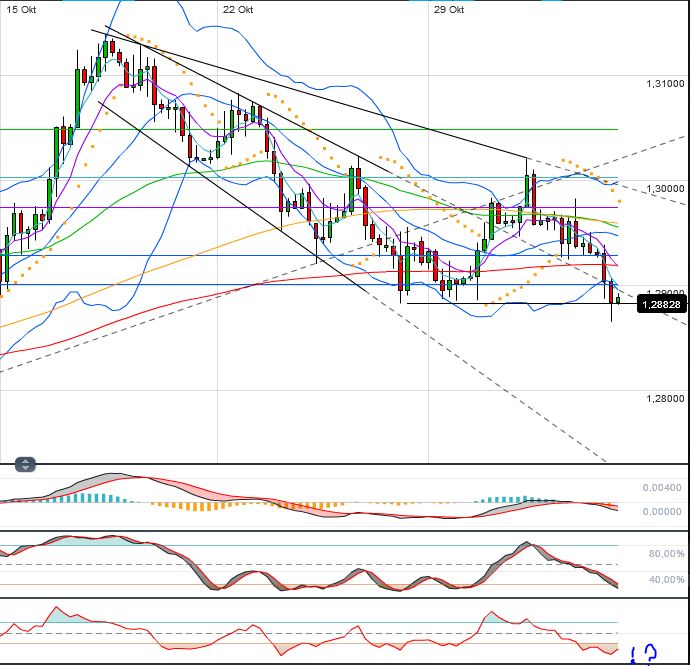The width and height of the screenshot is (690, 666).
Task: Click the 1,28000 price axis label
Action: coord(665,398)
